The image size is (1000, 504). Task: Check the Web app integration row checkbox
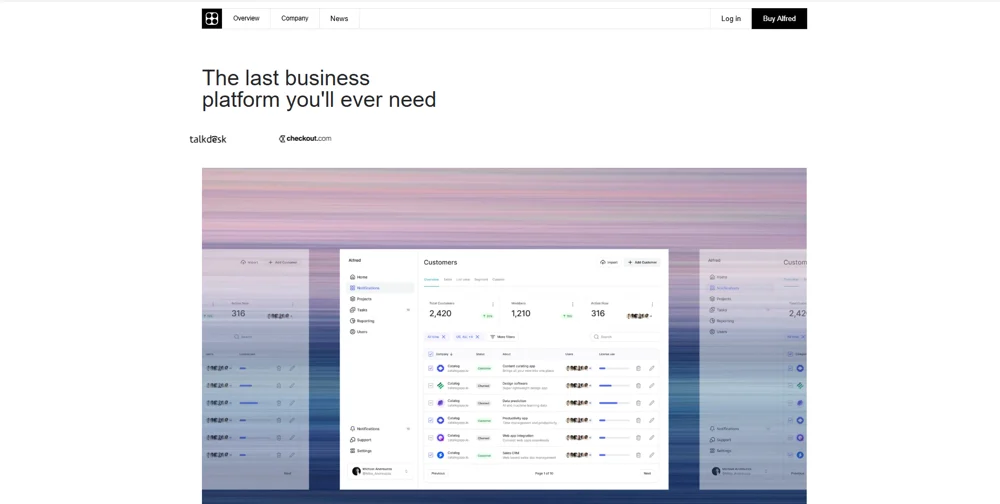(430, 438)
